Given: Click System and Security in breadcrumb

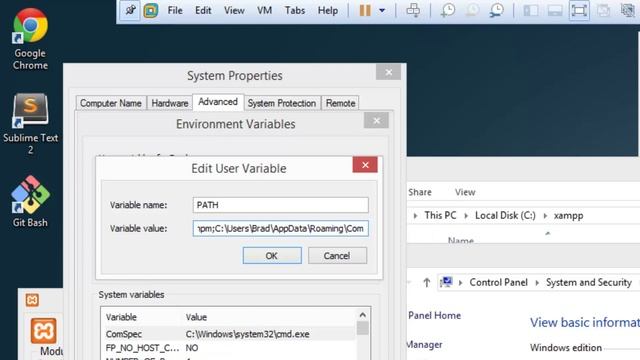Looking at the screenshot, I should tap(589, 282).
